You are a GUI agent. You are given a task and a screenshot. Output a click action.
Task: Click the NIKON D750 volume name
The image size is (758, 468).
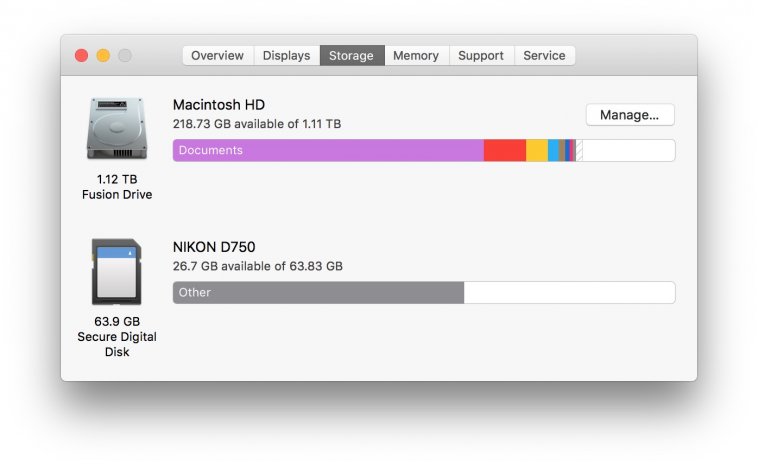click(x=216, y=247)
